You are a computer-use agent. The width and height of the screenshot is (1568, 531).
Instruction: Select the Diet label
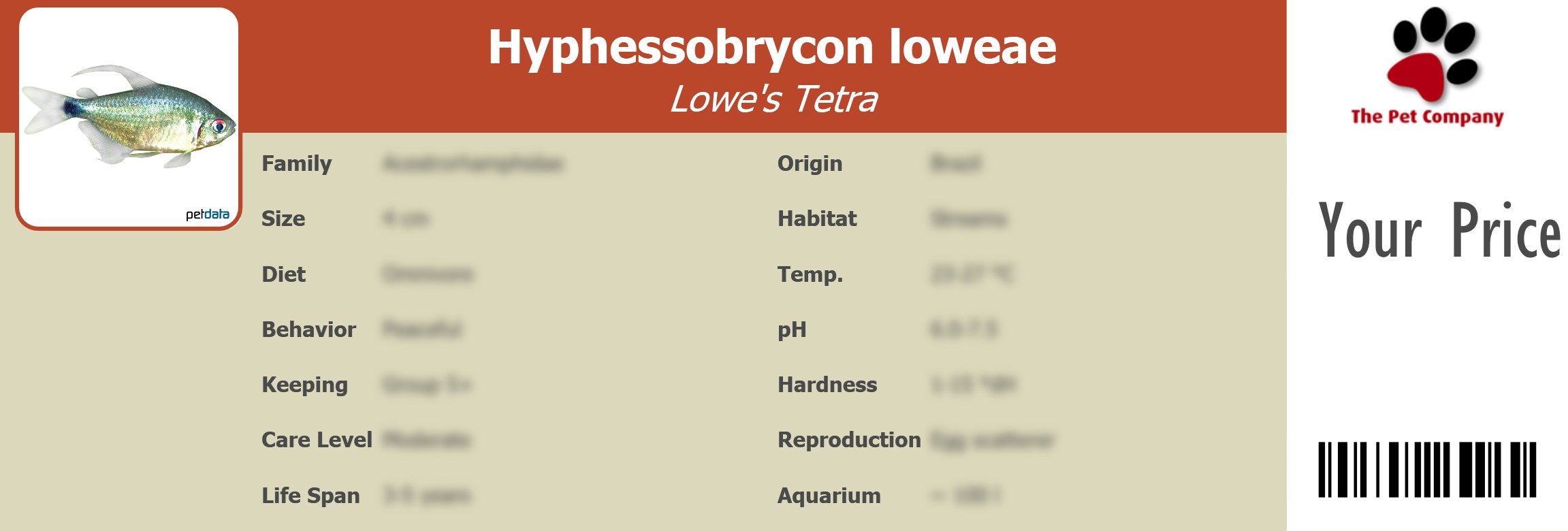(284, 274)
